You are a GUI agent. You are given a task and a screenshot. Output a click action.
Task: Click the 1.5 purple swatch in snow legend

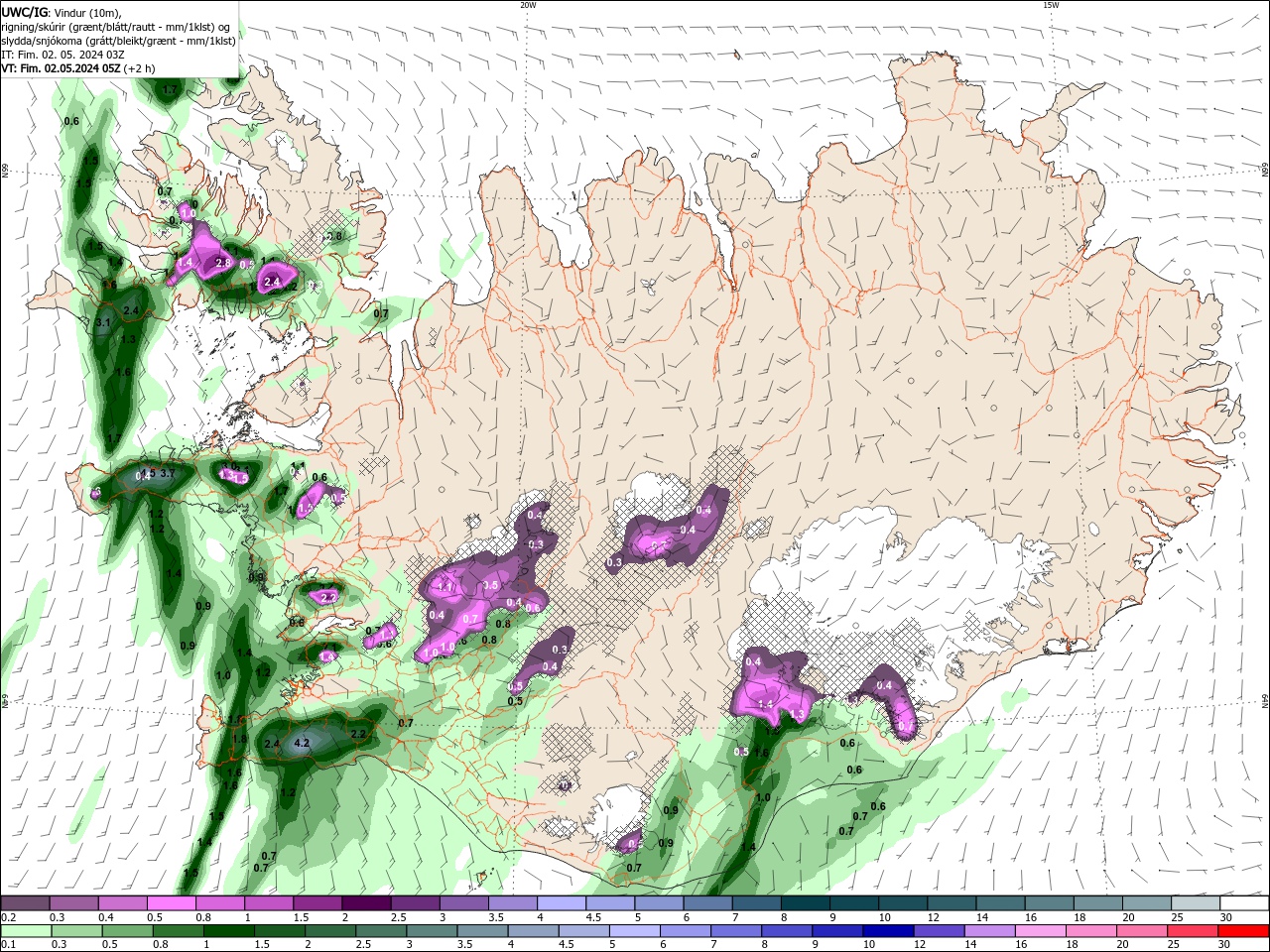coord(317,902)
